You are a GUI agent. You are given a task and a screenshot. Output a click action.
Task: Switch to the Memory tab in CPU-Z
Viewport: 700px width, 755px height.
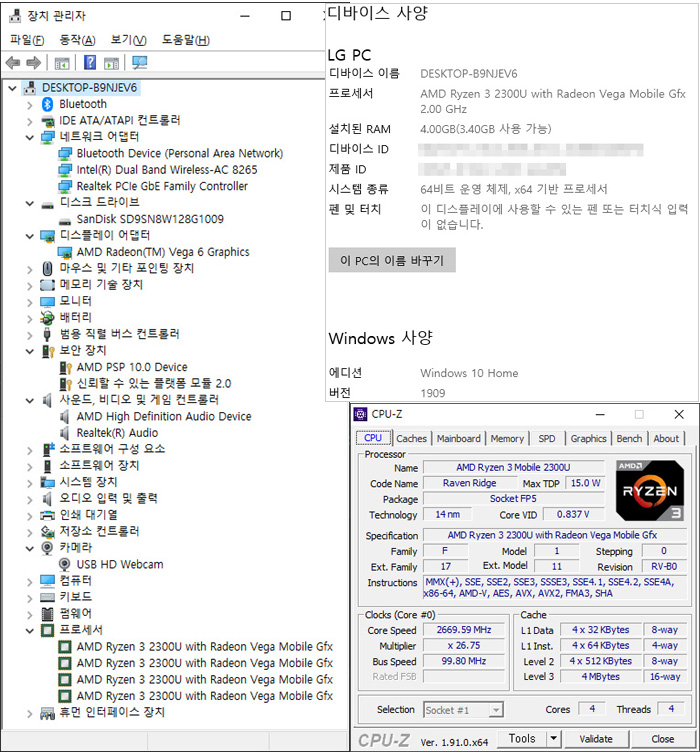(507, 439)
